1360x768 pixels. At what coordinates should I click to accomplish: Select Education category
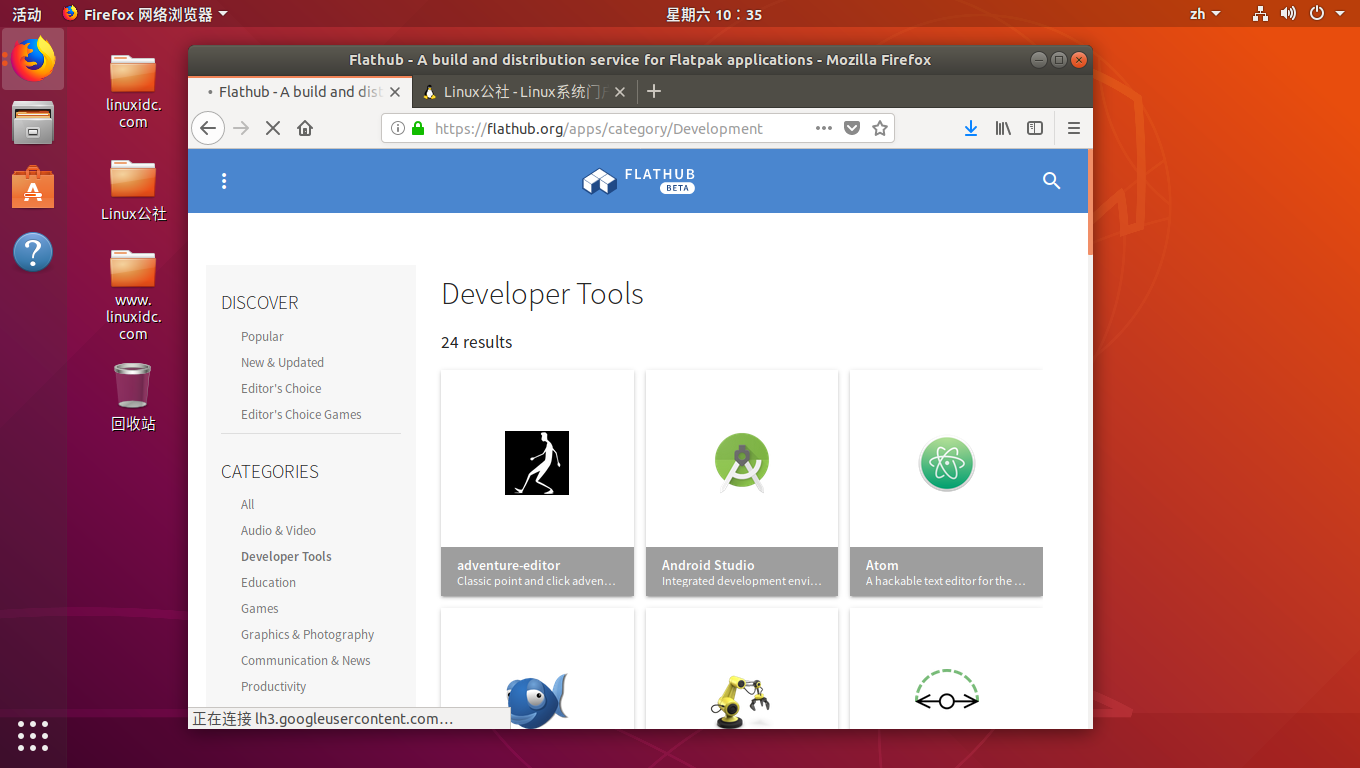(x=268, y=583)
